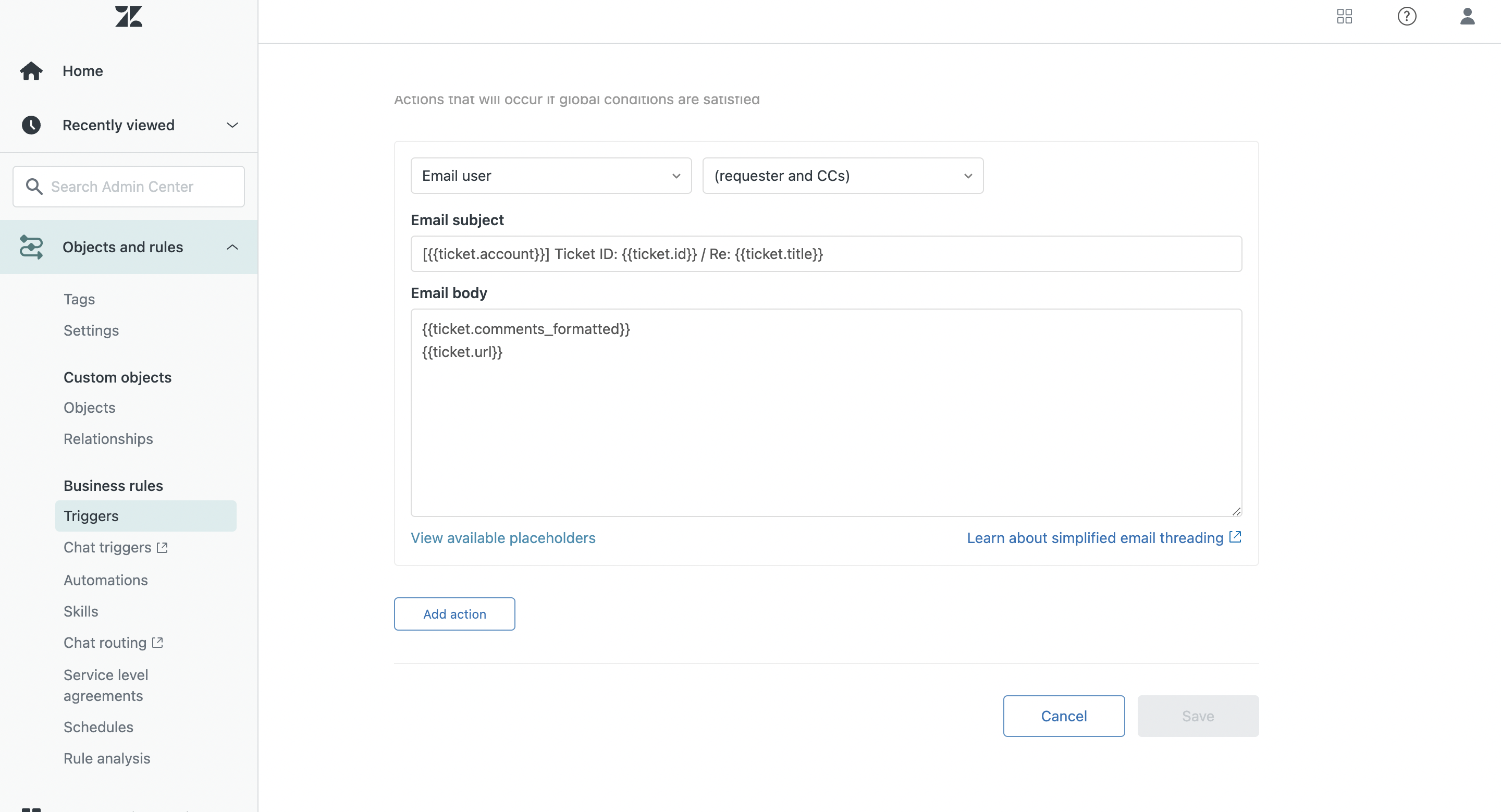Open Service level agreements page

tap(105, 685)
